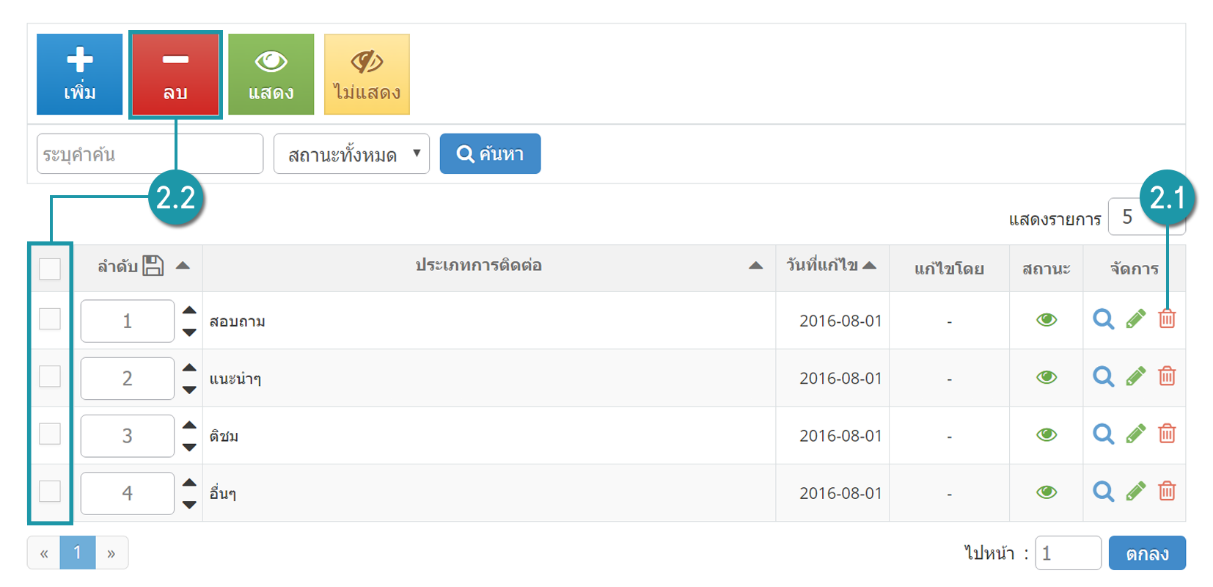Edit แนะนำๆ with the green pencil icon
Image resolution: width=1213 pixels, height=587 pixels.
pos(1136,376)
